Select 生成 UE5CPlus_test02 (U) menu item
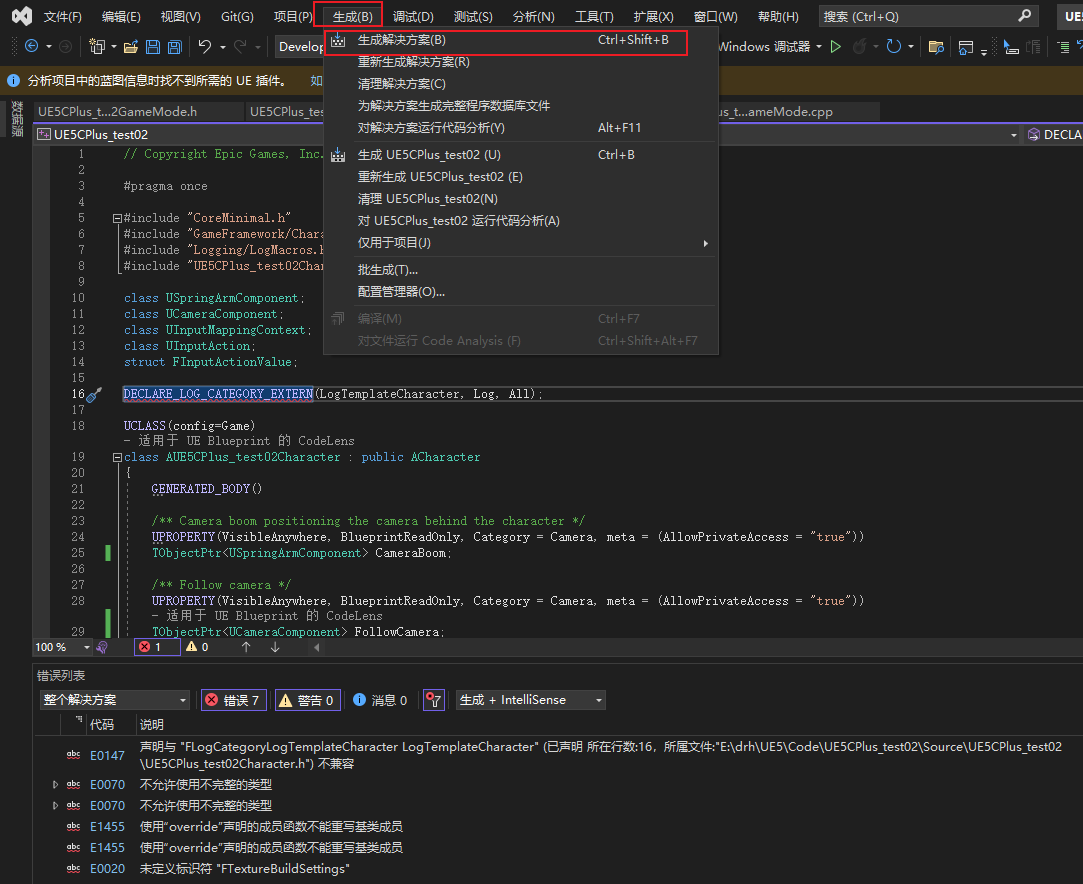 521,155
